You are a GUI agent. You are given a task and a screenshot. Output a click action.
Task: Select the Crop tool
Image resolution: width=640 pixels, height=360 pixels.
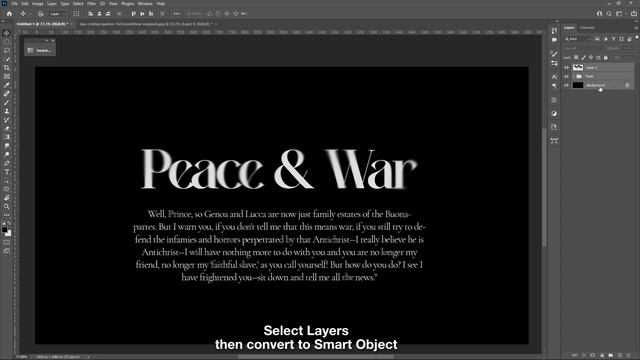pyautogui.click(x=7, y=68)
